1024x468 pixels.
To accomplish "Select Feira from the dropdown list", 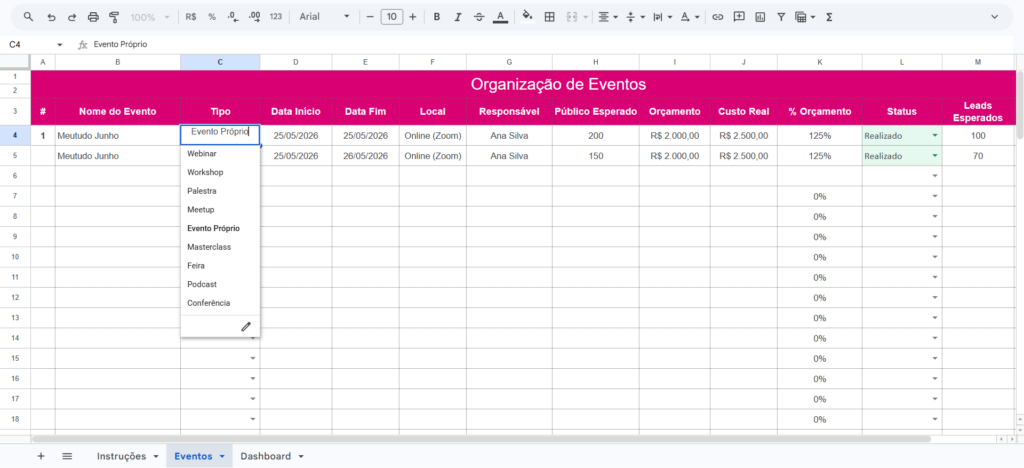I will click(220, 266).
